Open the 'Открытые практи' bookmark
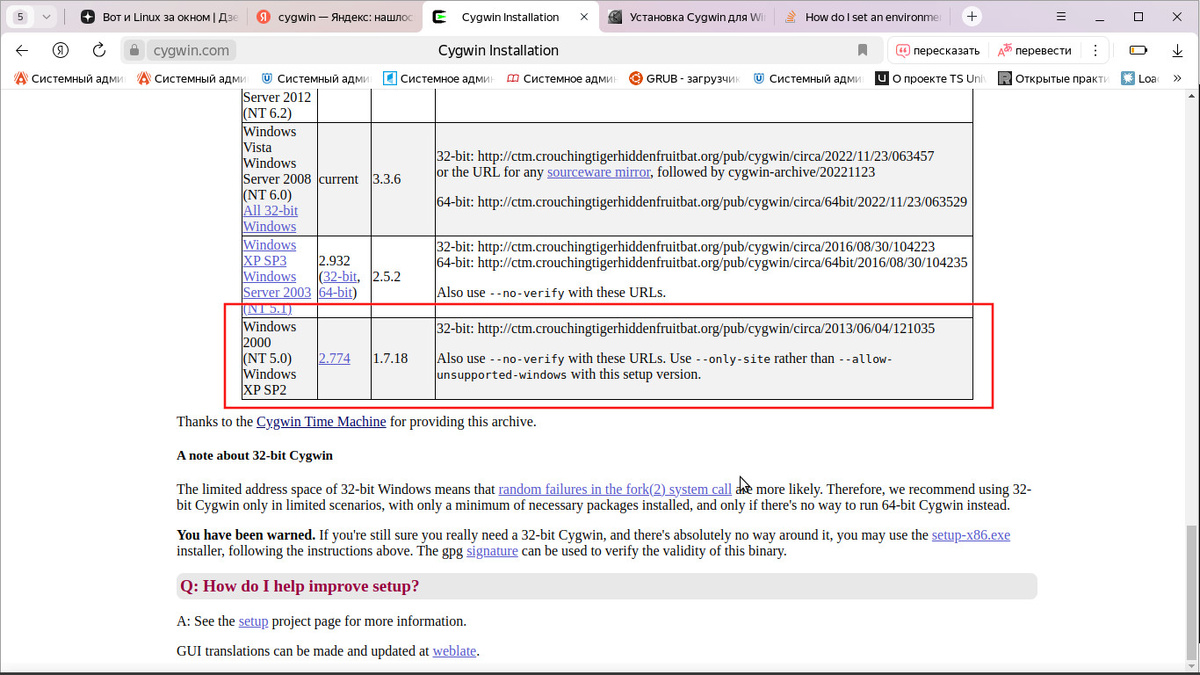 [x=1053, y=78]
